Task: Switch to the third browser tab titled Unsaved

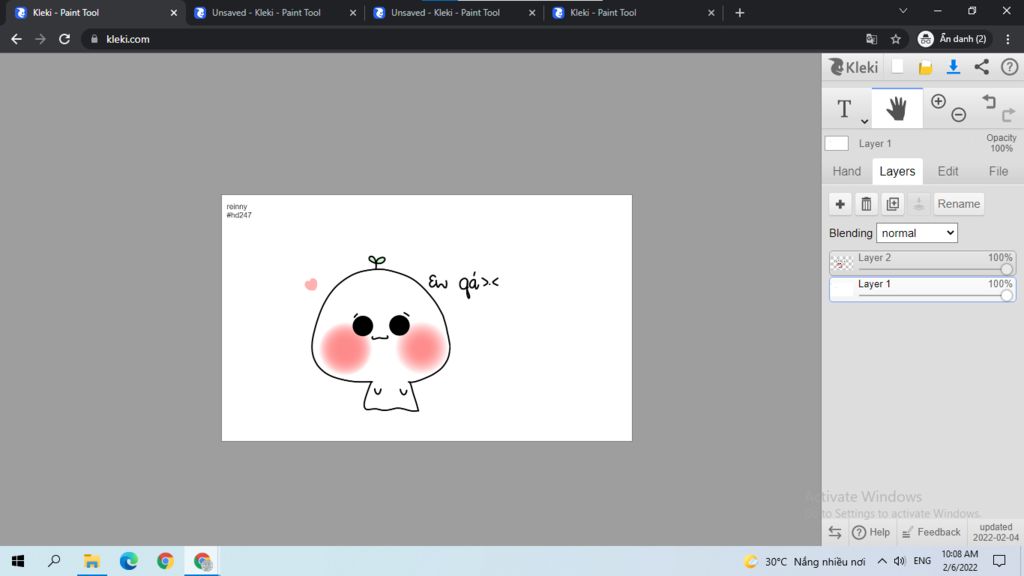Action: pyautogui.click(x=453, y=12)
